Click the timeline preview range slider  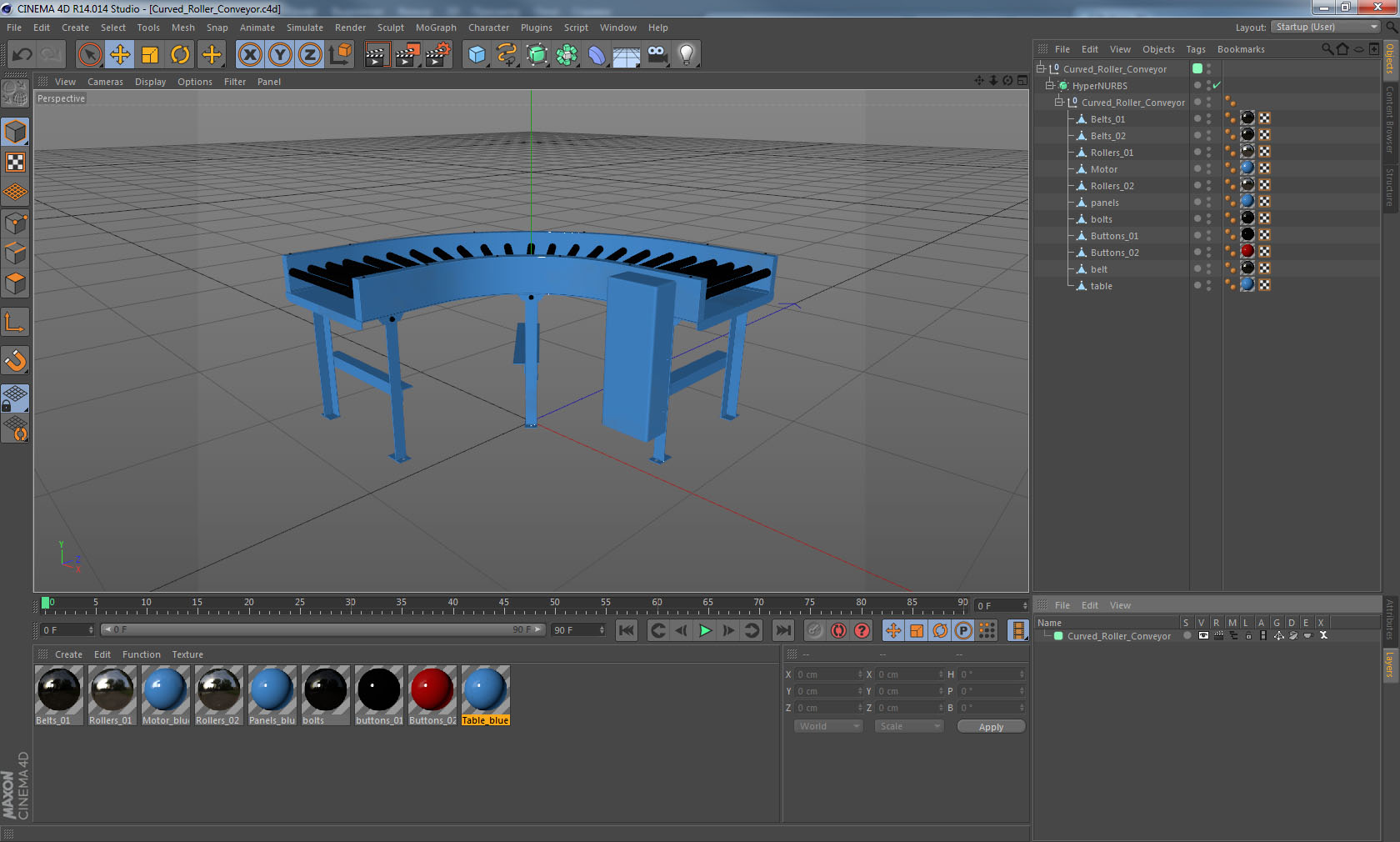[x=322, y=629]
